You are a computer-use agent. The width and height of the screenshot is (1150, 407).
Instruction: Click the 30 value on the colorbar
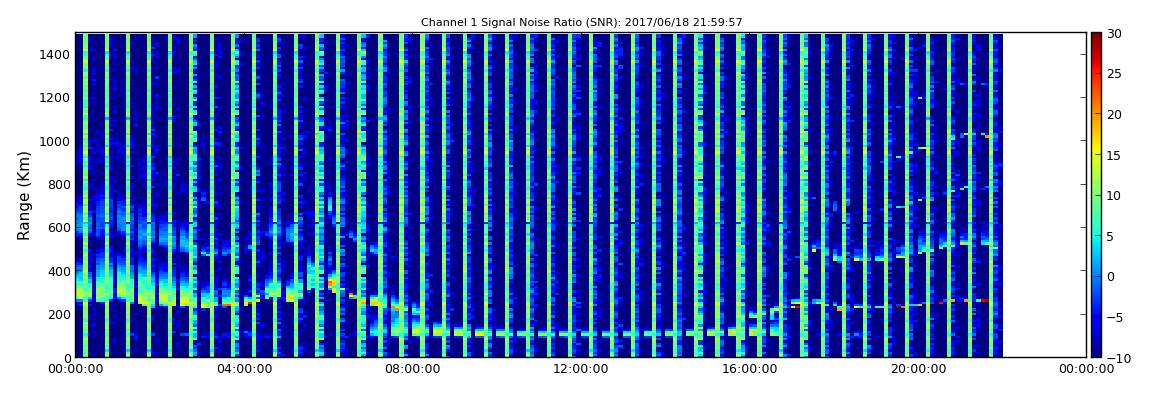point(1114,34)
